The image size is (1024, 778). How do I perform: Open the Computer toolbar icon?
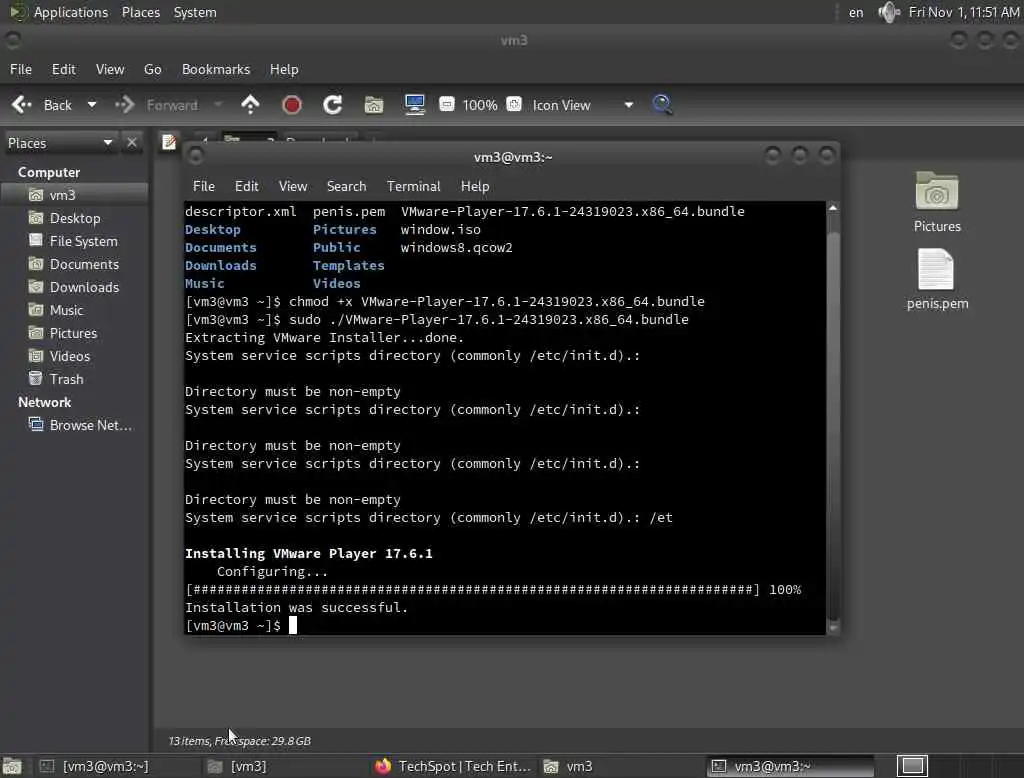[415, 105]
